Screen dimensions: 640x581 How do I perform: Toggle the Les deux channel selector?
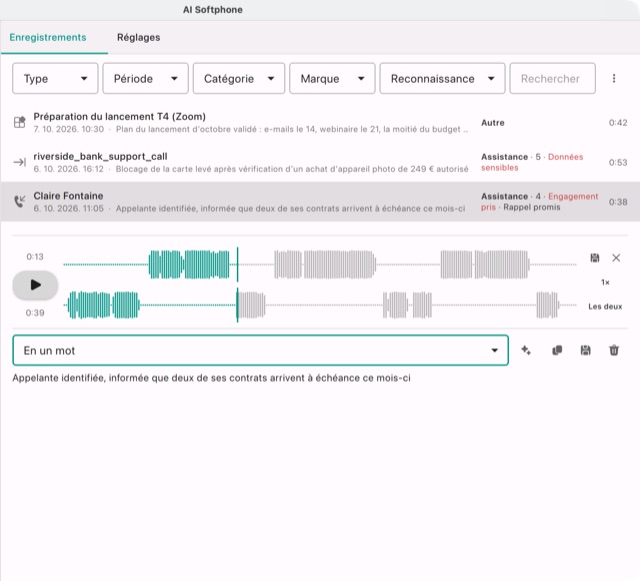(605, 306)
